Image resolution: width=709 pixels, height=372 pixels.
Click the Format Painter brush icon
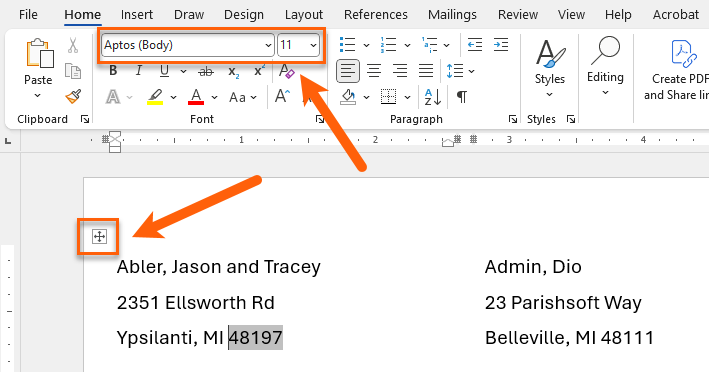pos(73,96)
